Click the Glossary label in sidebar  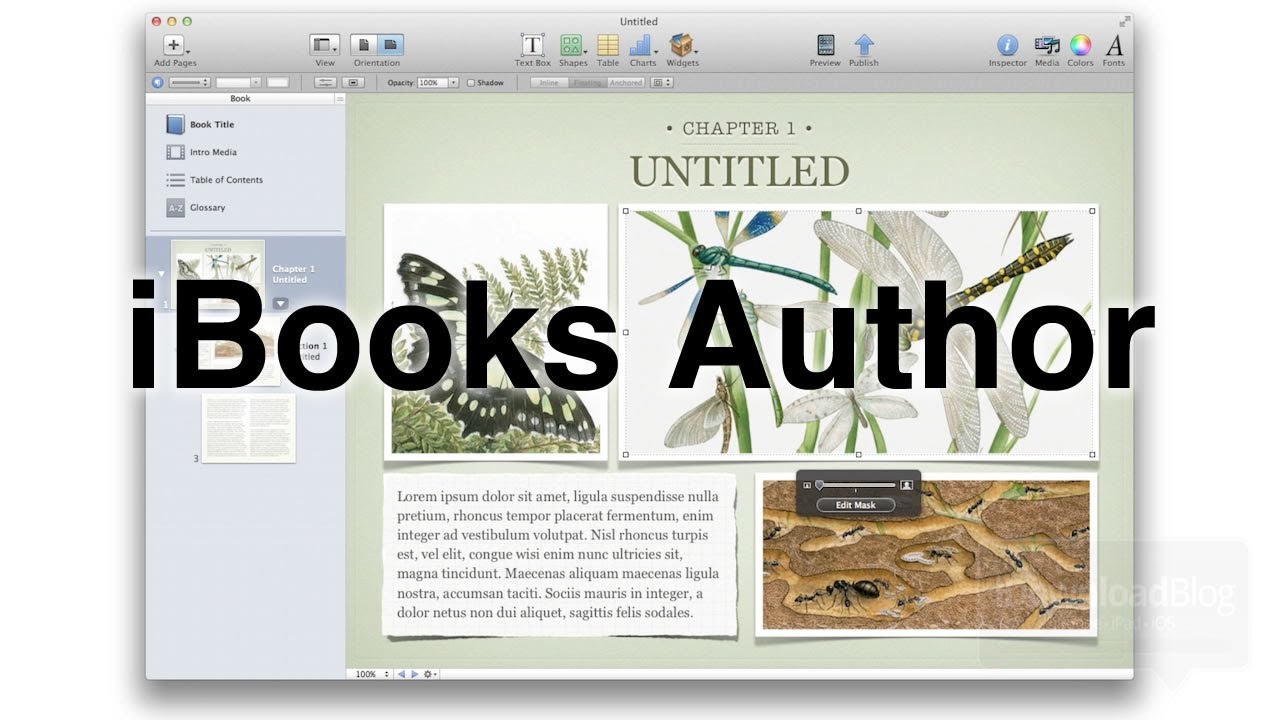[x=208, y=208]
